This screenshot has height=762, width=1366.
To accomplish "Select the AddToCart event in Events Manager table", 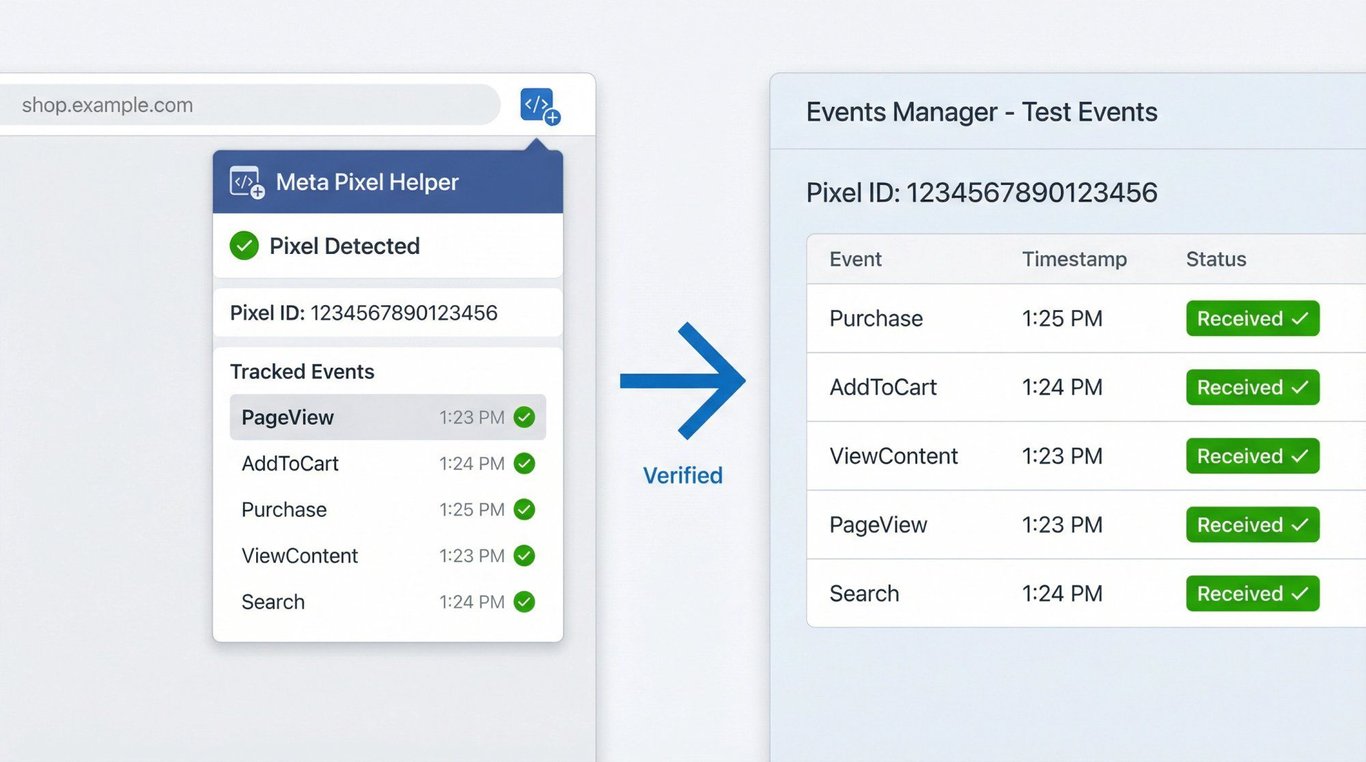I will coord(883,388).
